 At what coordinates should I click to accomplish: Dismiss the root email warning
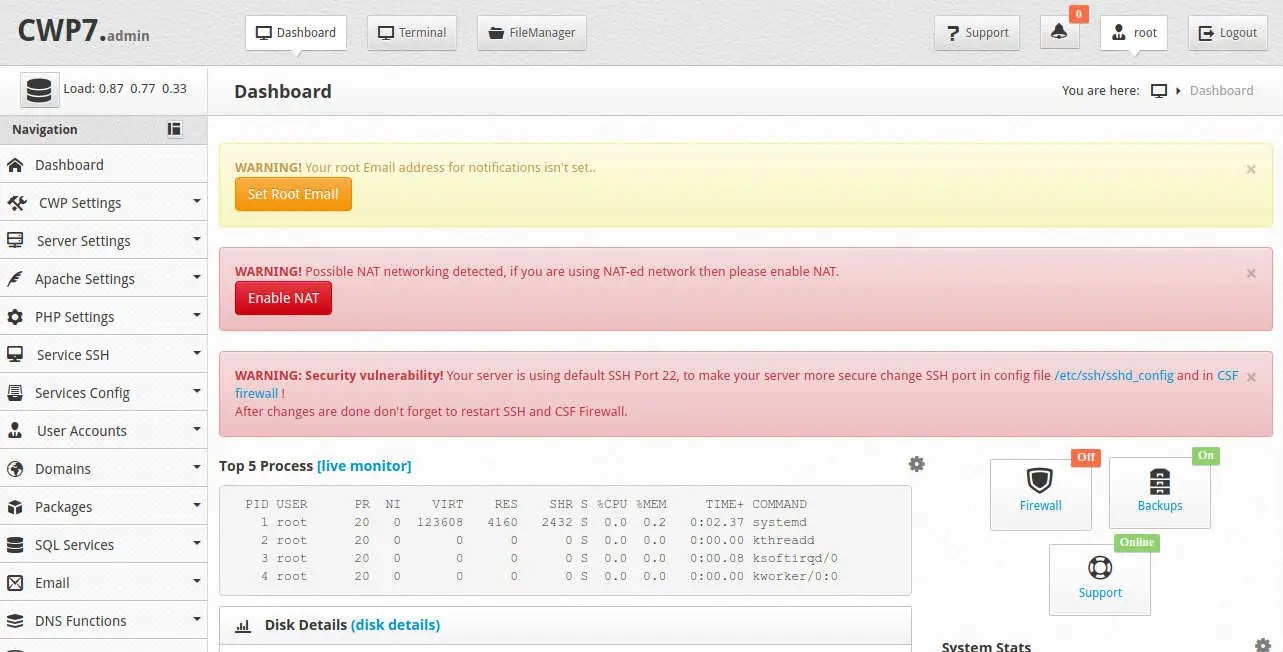[1251, 169]
